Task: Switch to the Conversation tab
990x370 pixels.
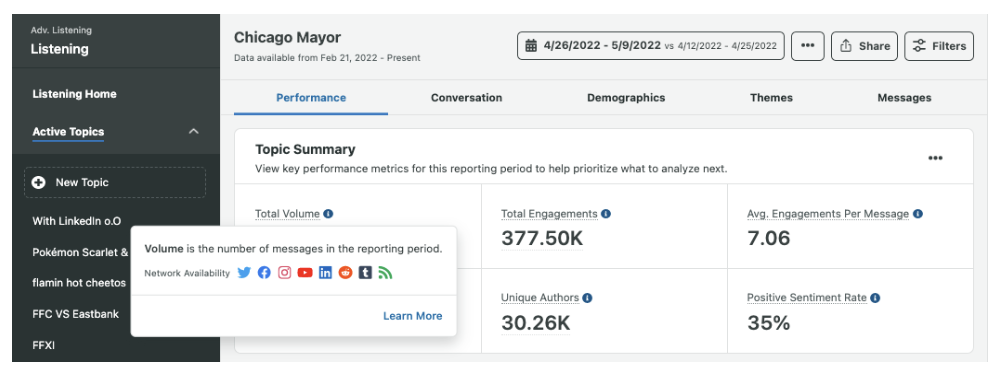Action: [467, 98]
